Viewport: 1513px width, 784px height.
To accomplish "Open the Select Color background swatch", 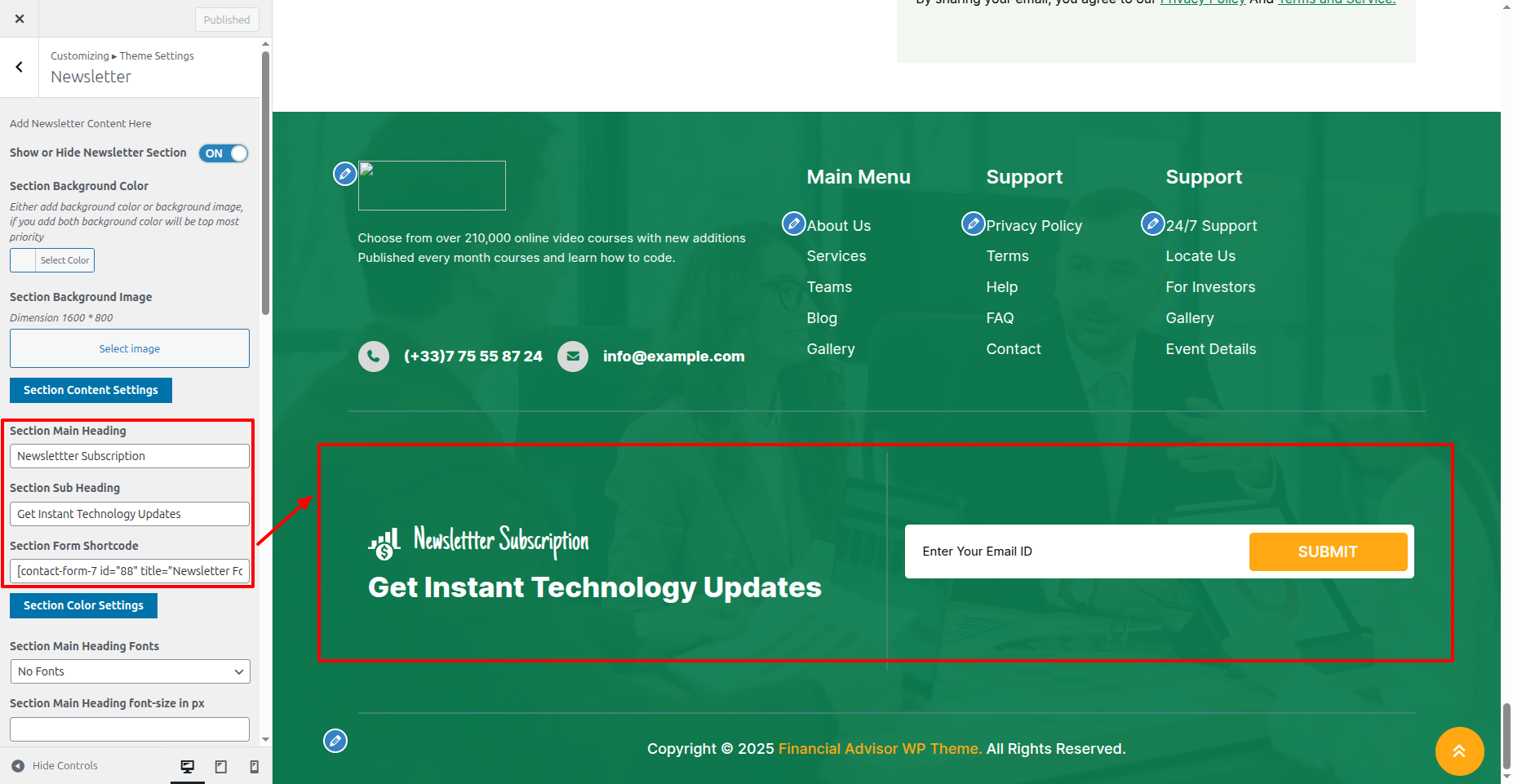I will (x=52, y=260).
